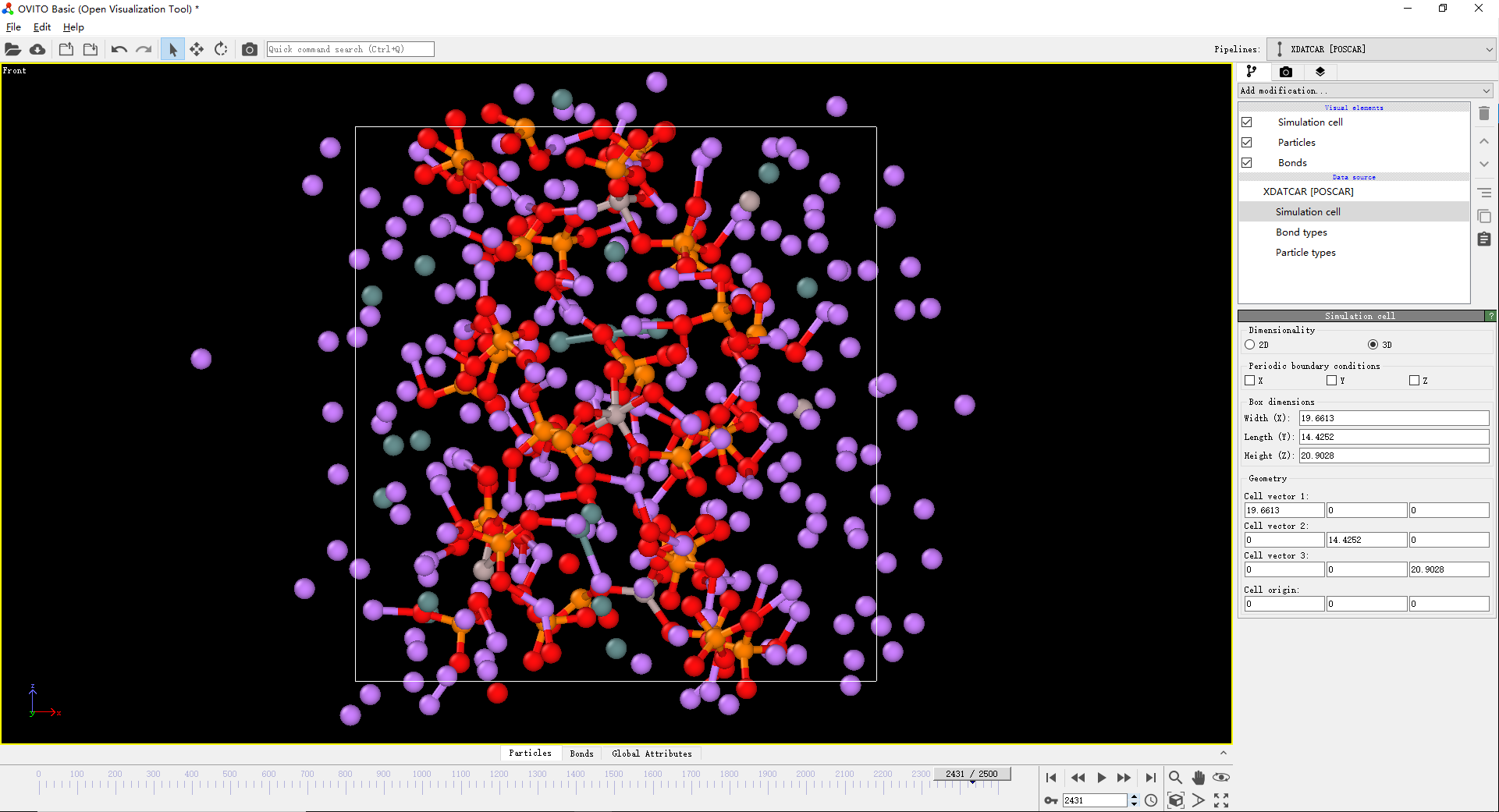
Task: Uncheck the Bonds visual element
Action: (1246, 162)
